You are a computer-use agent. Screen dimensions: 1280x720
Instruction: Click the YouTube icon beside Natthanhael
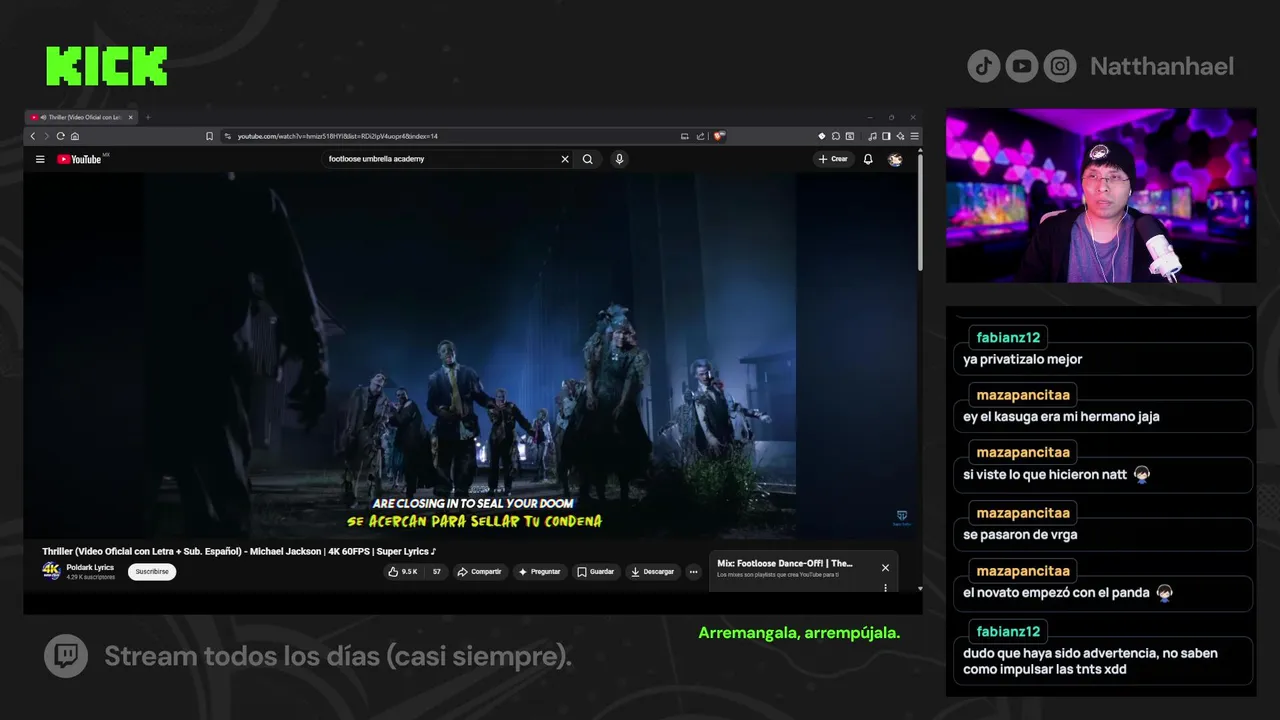[x=1022, y=66]
